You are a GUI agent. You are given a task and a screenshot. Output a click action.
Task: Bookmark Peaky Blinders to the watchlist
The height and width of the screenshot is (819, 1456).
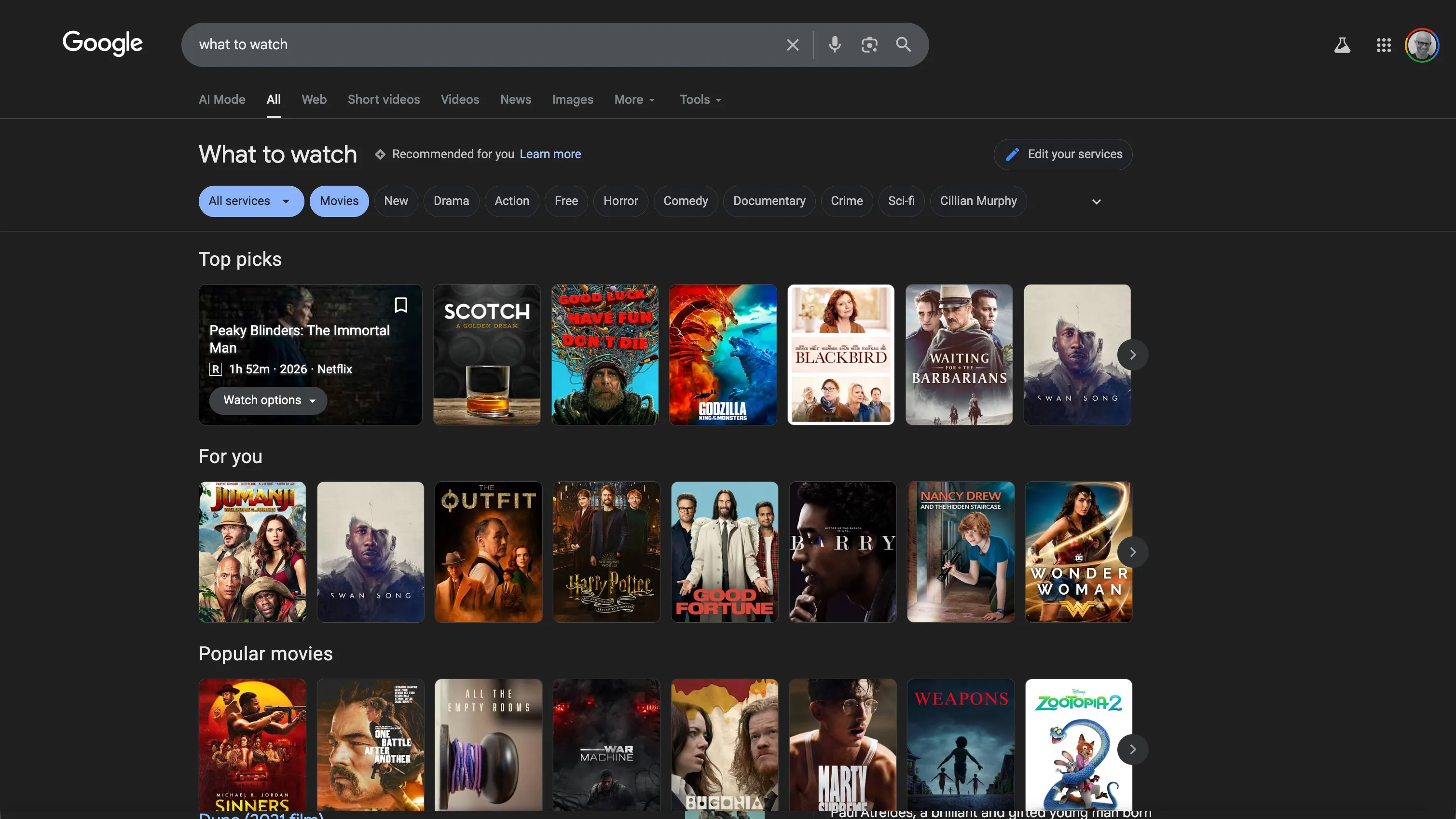pos(401,305)
